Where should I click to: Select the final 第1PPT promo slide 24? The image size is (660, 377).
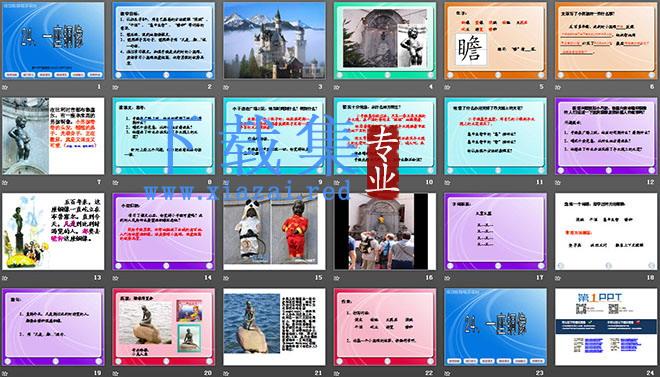coord(606,327)
